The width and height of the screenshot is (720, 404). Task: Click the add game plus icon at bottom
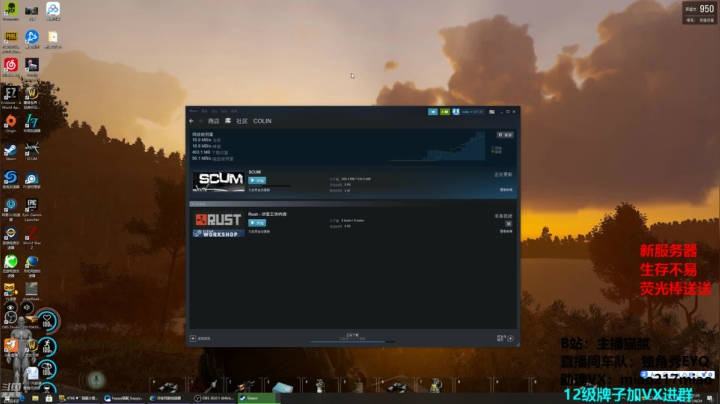click(x=193, y=338)
